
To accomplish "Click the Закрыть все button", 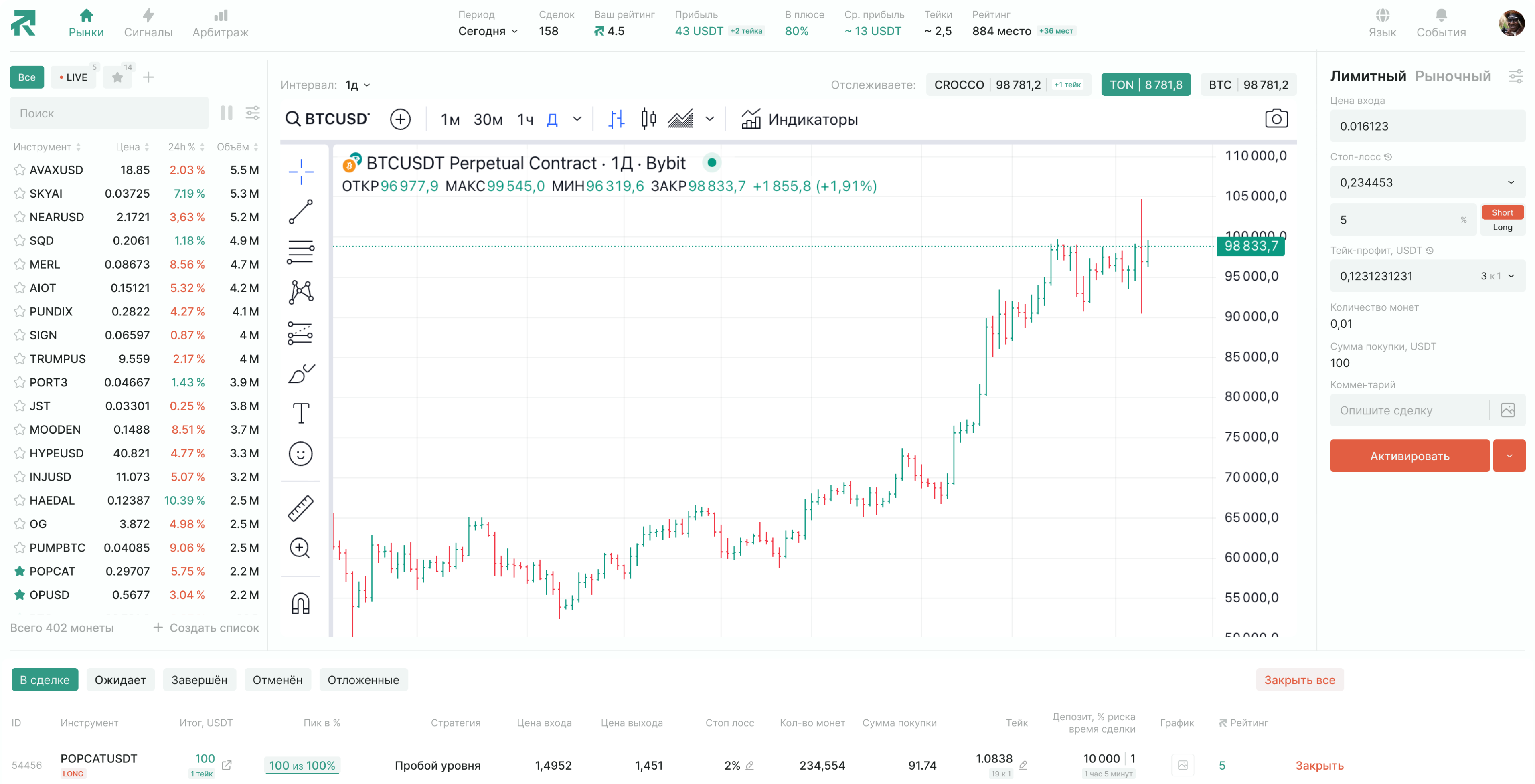I will 1299,680.
